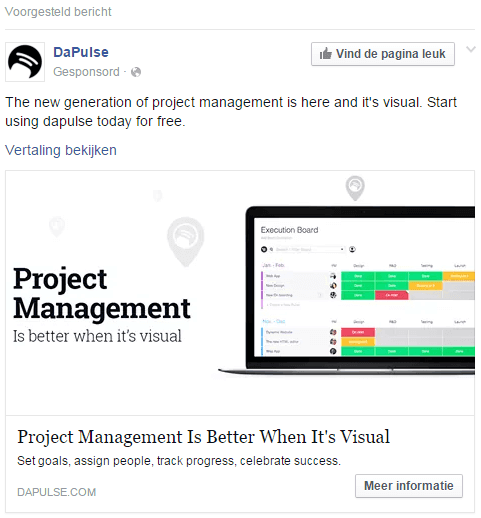This screenshot has width=481, height=518.
Task: Open the DAPULSE.COM domain link
Action: (x=57, y=492)
